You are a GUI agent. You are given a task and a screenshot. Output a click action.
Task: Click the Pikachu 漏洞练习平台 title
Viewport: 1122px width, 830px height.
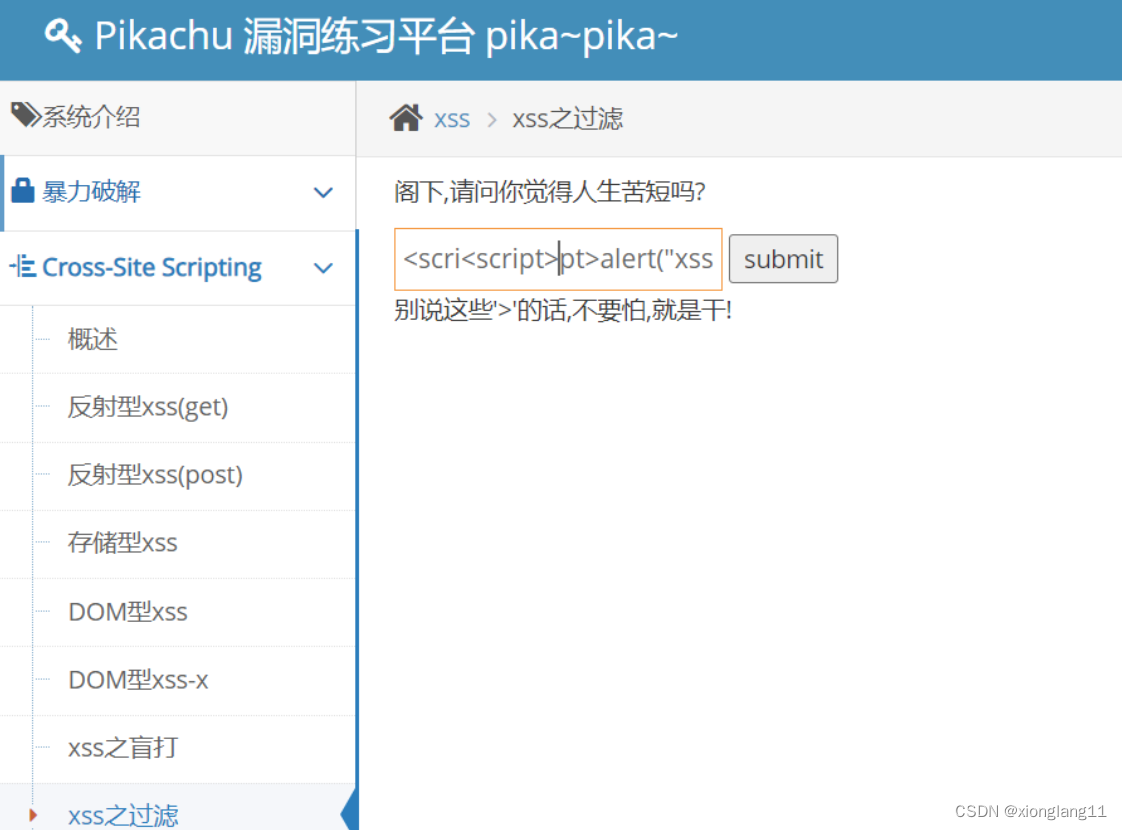click(386, 36)
